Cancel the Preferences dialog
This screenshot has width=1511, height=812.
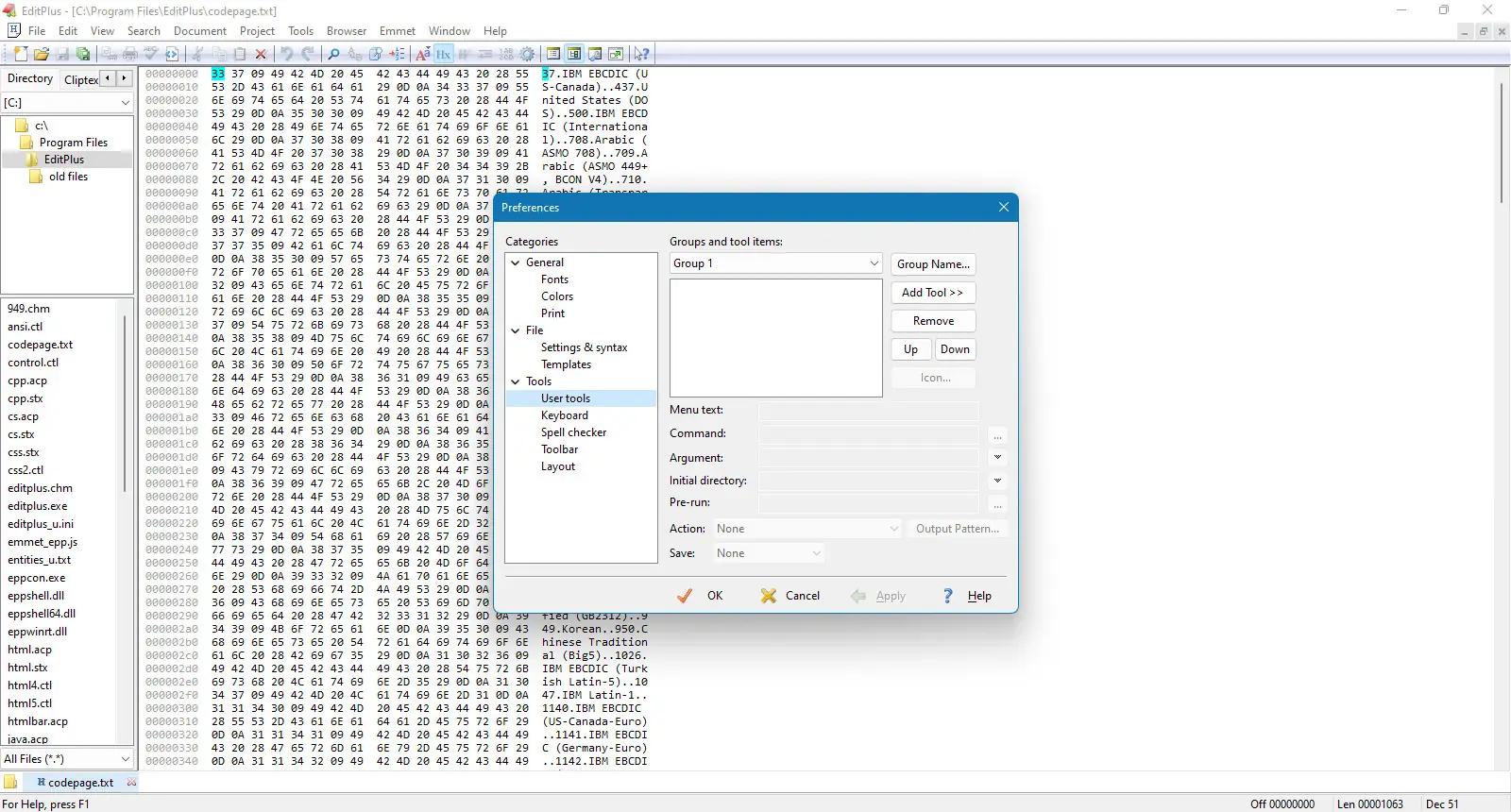coord(790,596)
